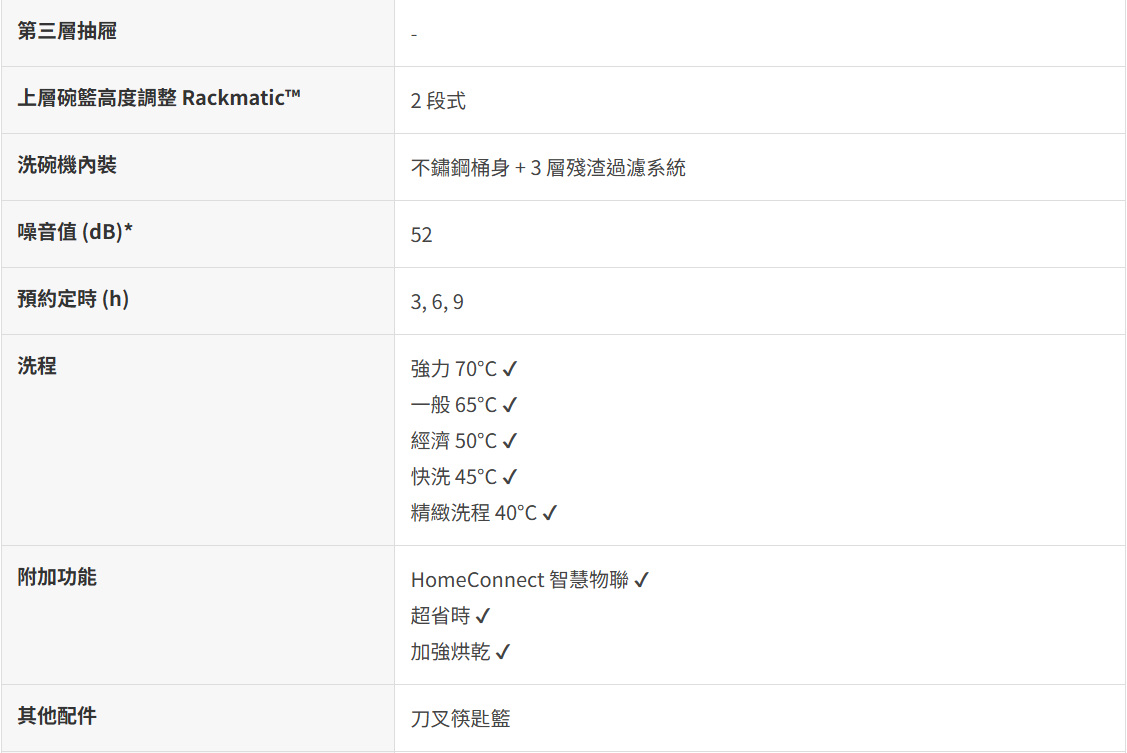
Task: Click the checkmark next to 快洗 45°C
Action: 510,477
